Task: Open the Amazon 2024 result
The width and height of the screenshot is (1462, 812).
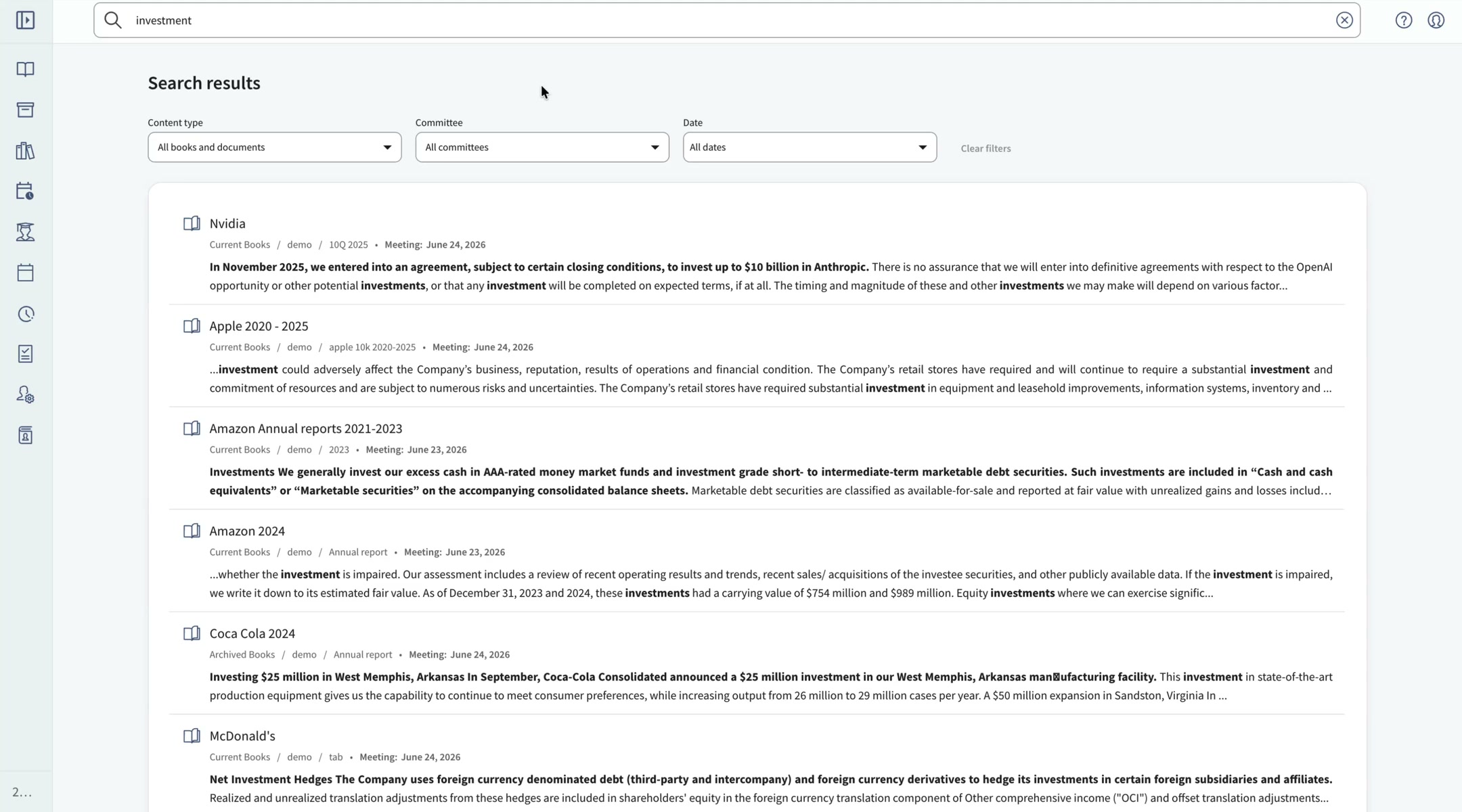Action: [247, 531]
